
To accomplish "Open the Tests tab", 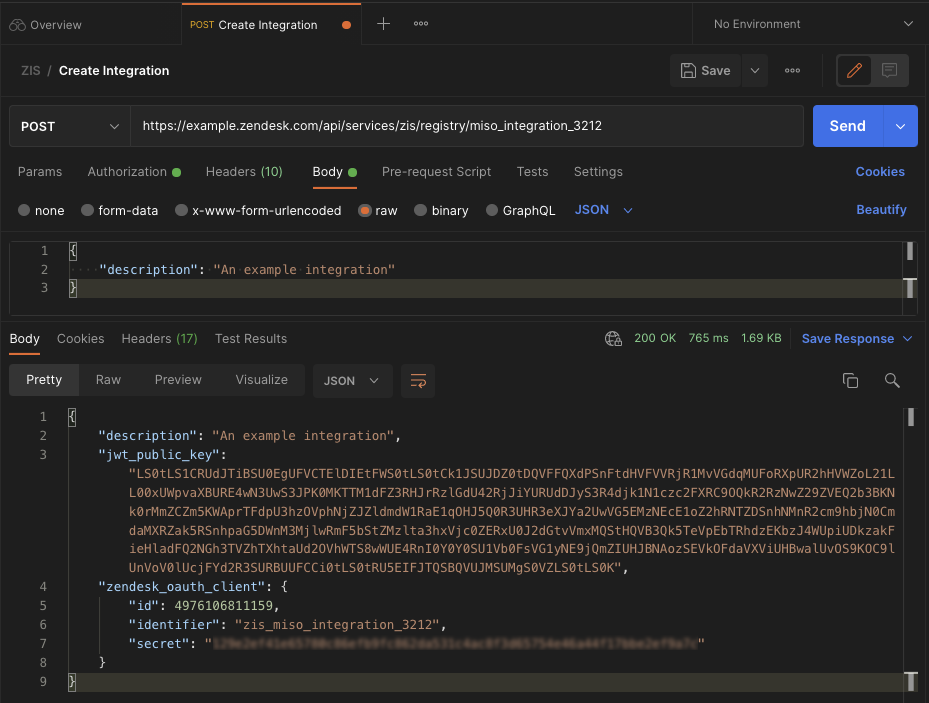I will [x=532, y=172].
